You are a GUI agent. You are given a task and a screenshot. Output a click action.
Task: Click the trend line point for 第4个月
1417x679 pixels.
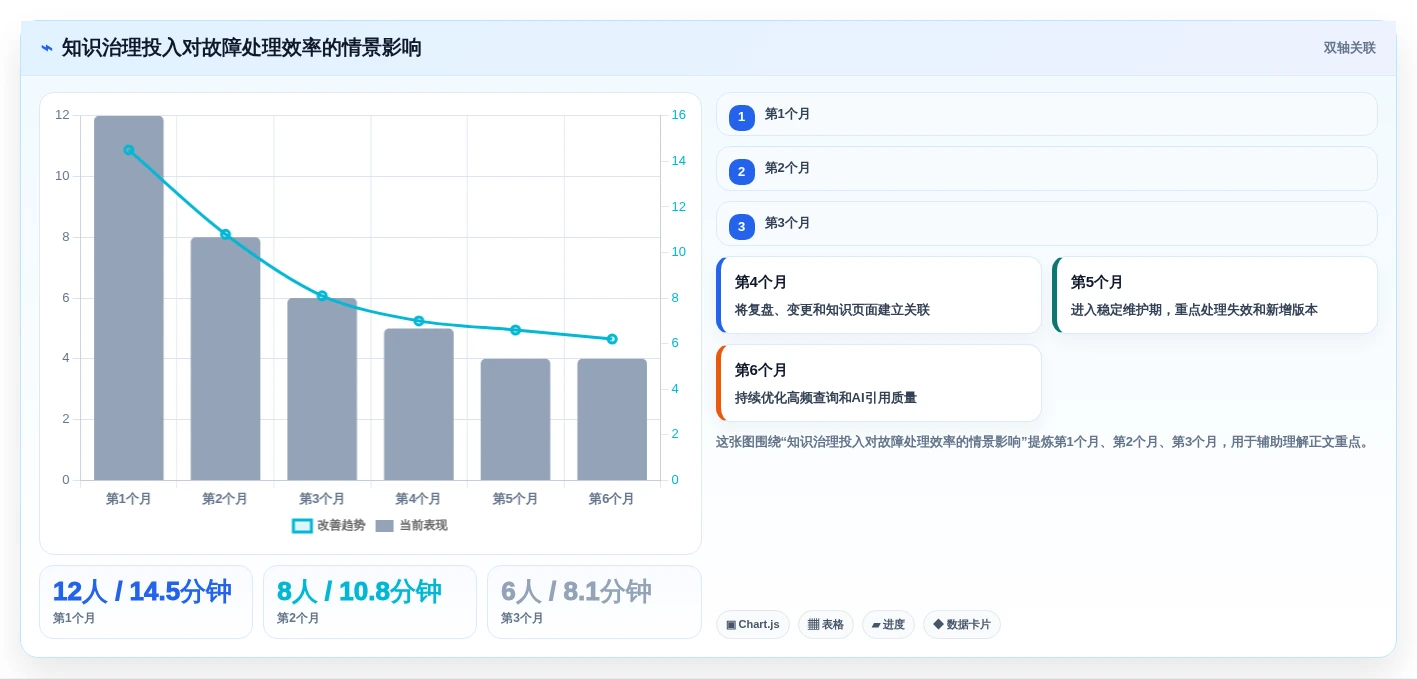419,321
